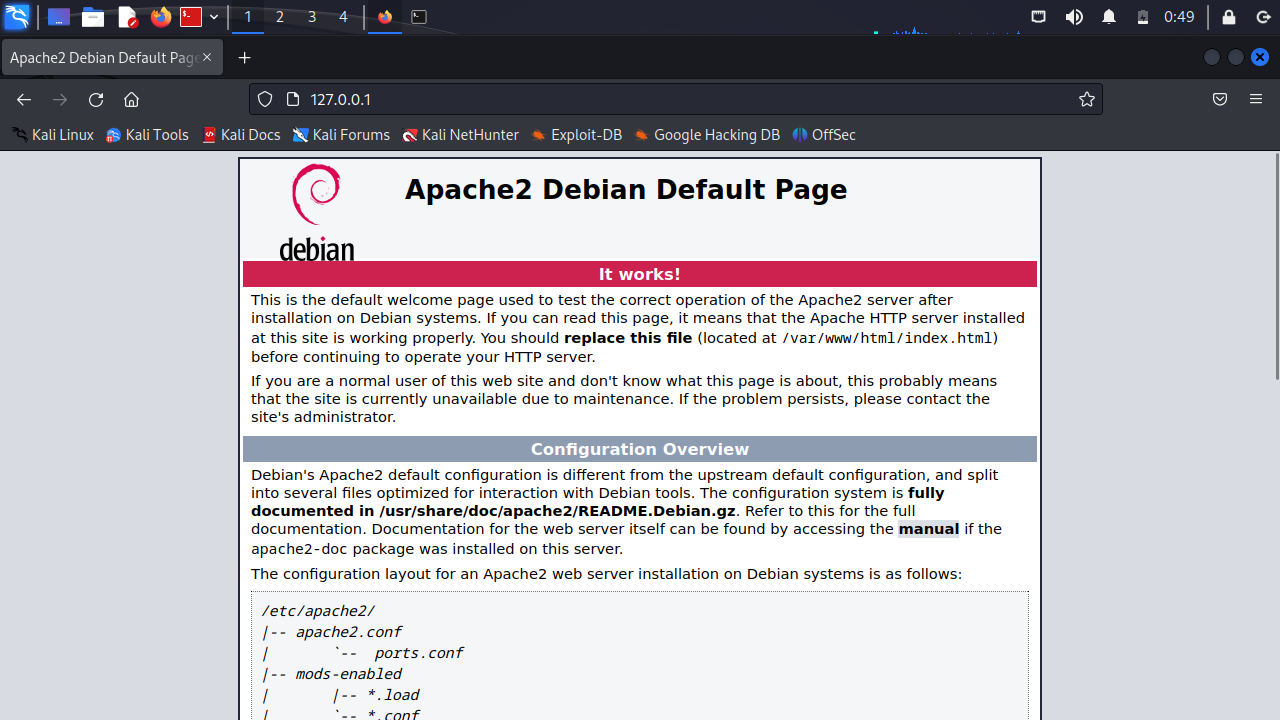Open the OffSec bookmark
Screen dimensions: 1280x720
(824, 135)
